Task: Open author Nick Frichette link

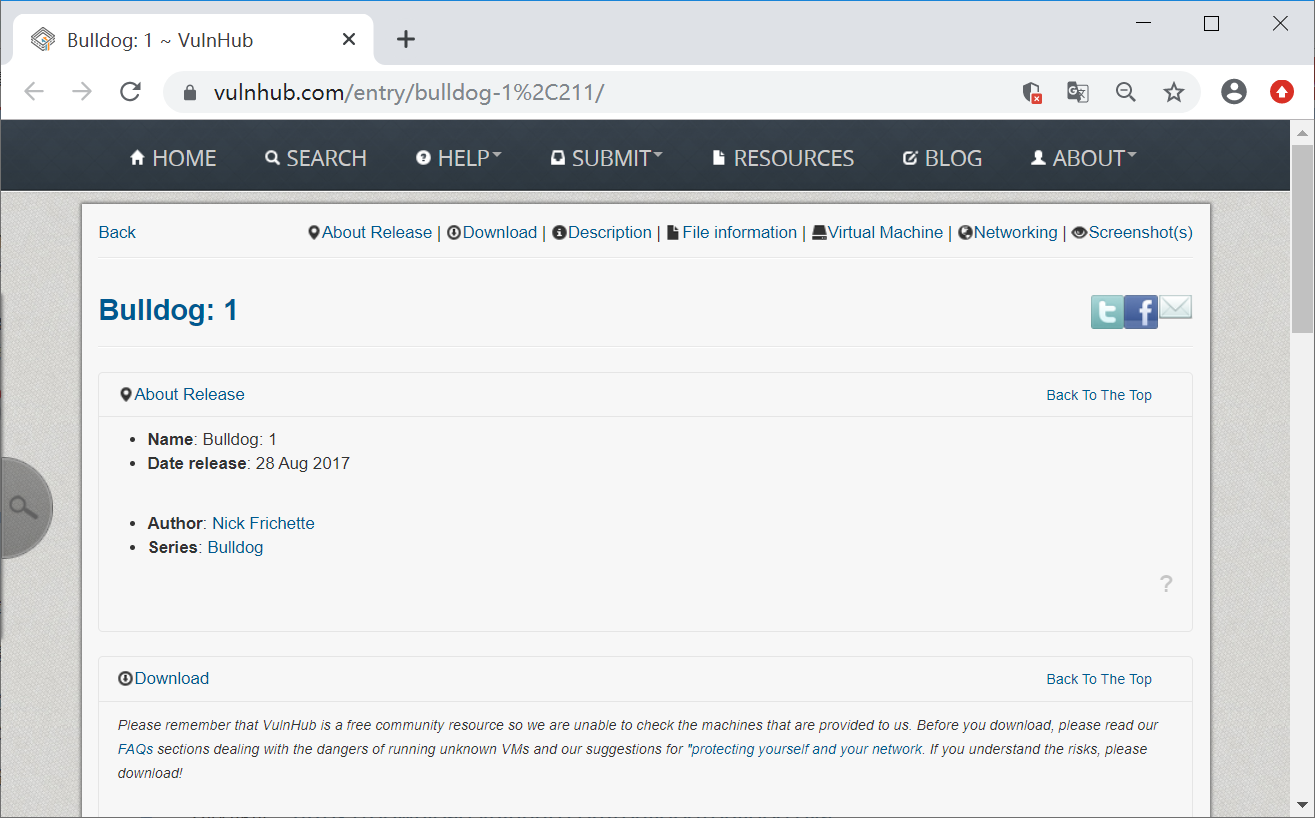Action: (263, 523)
